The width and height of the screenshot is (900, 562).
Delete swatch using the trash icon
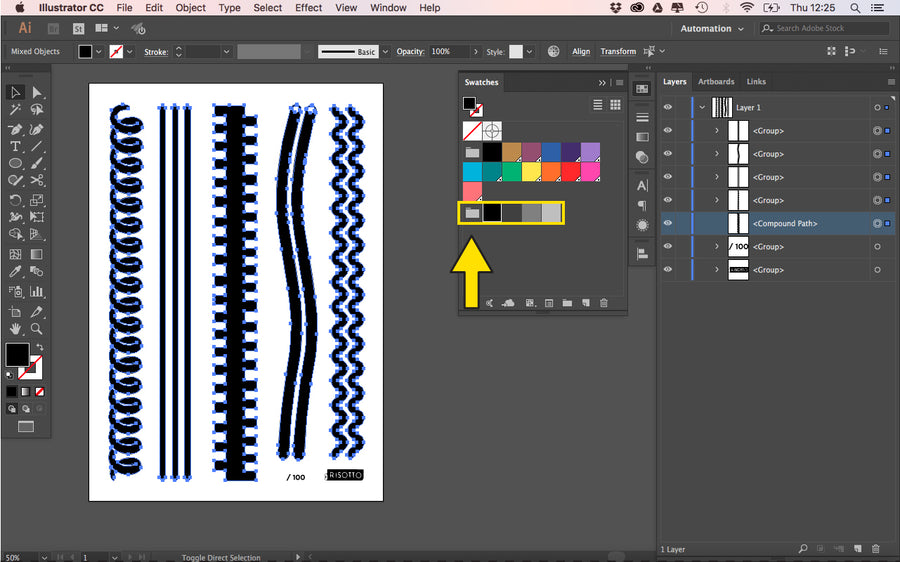point(604,302)
